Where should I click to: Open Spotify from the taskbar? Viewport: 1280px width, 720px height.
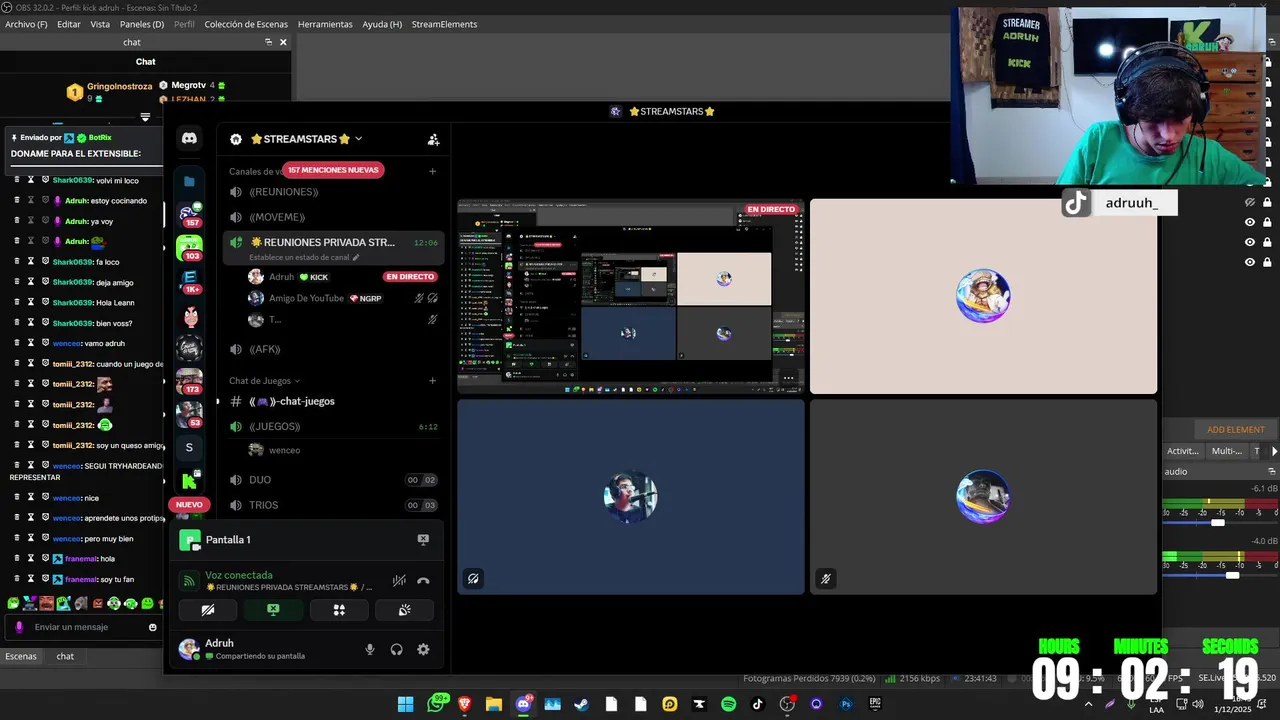coord(728,704)
